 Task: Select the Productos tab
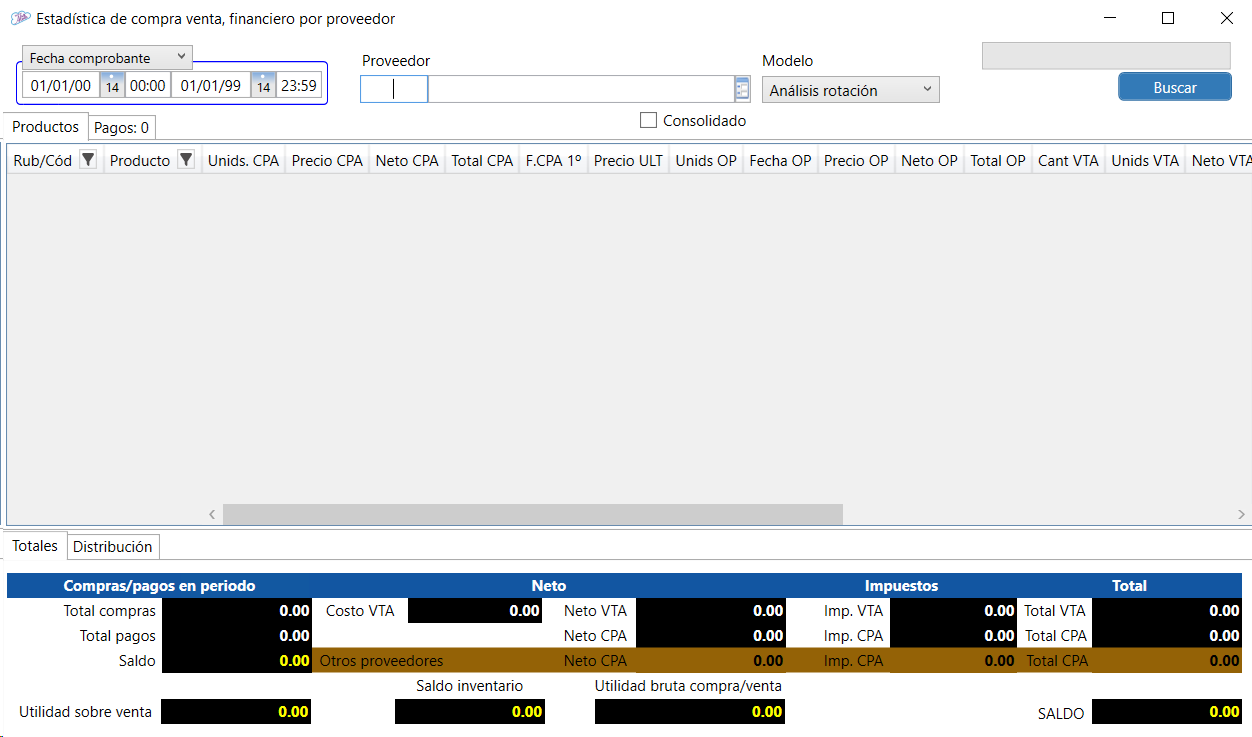pos(45,127)
